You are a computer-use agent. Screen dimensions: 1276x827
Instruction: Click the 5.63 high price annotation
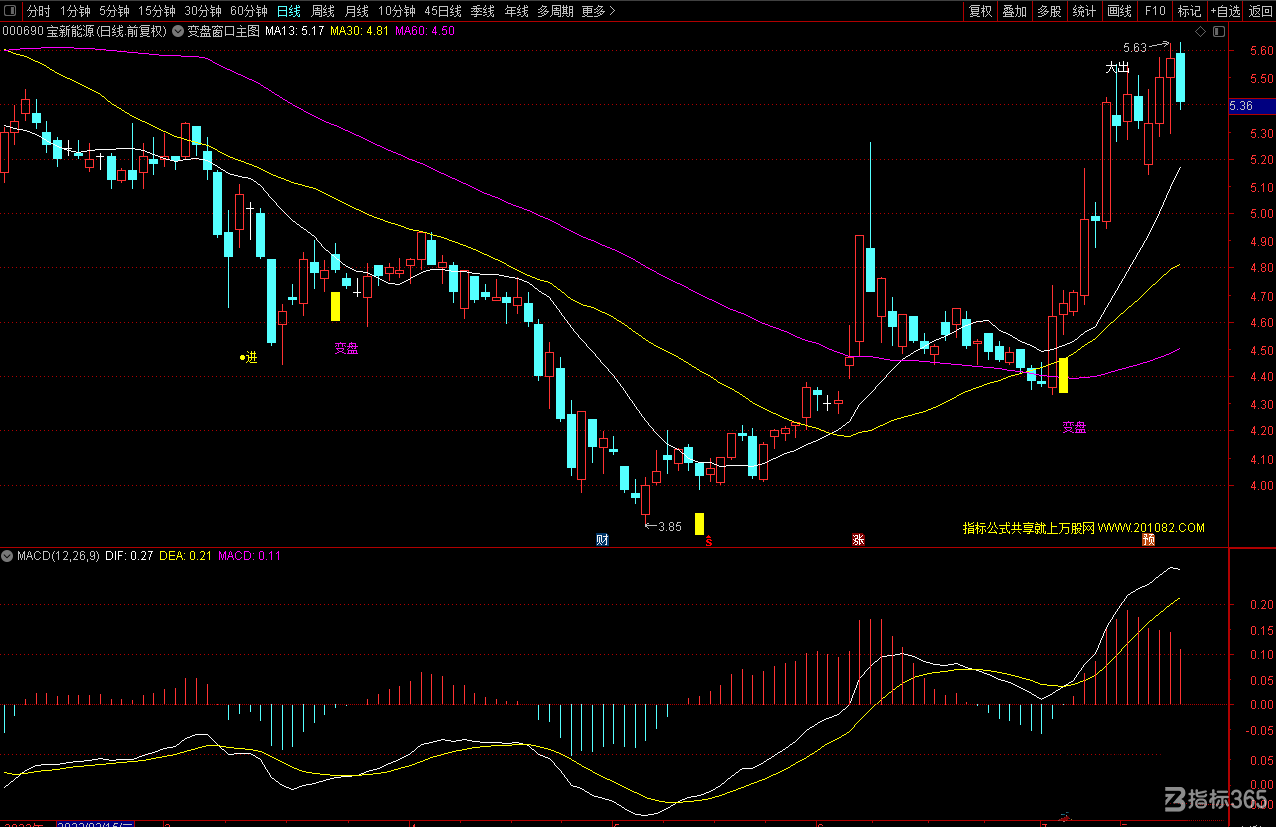1135,47
